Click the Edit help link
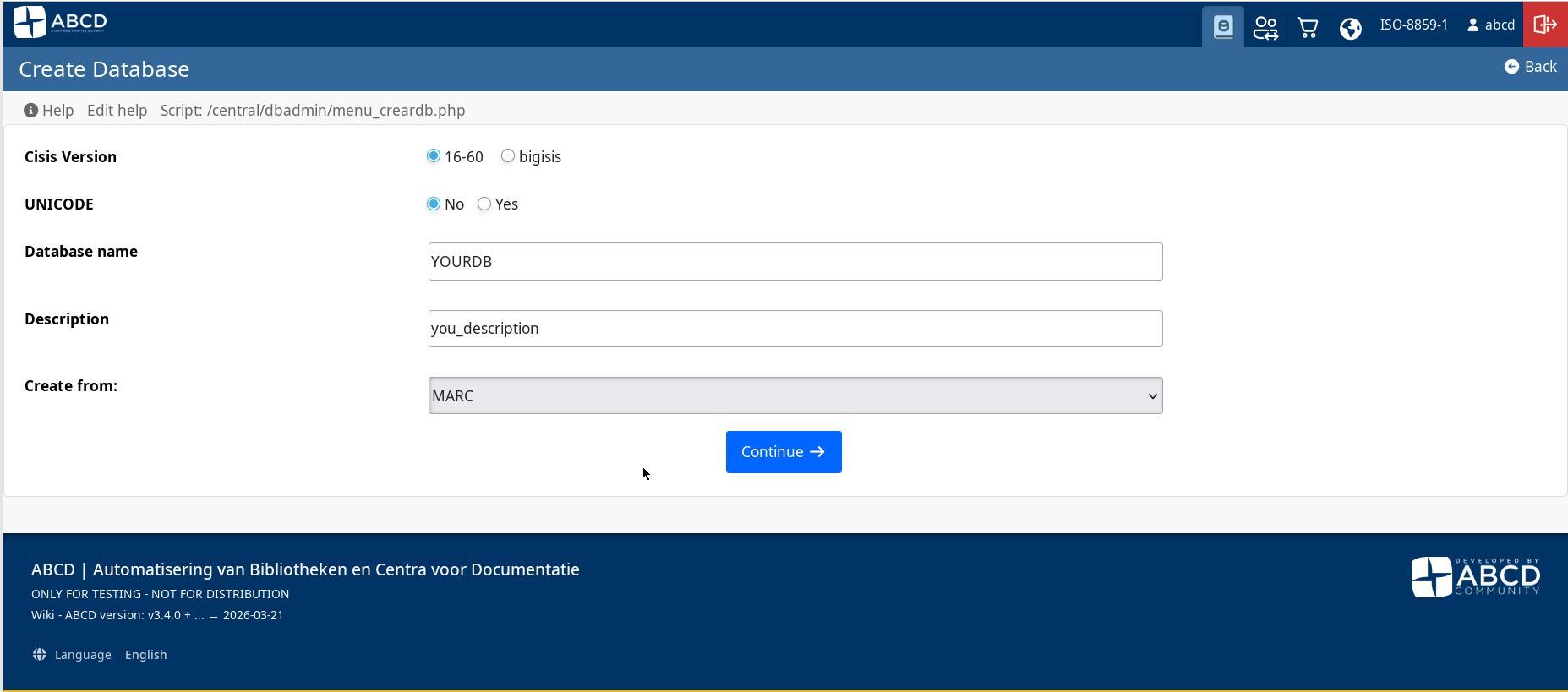1568x692 pixels. pyautogui.click(x=117, y=111)
